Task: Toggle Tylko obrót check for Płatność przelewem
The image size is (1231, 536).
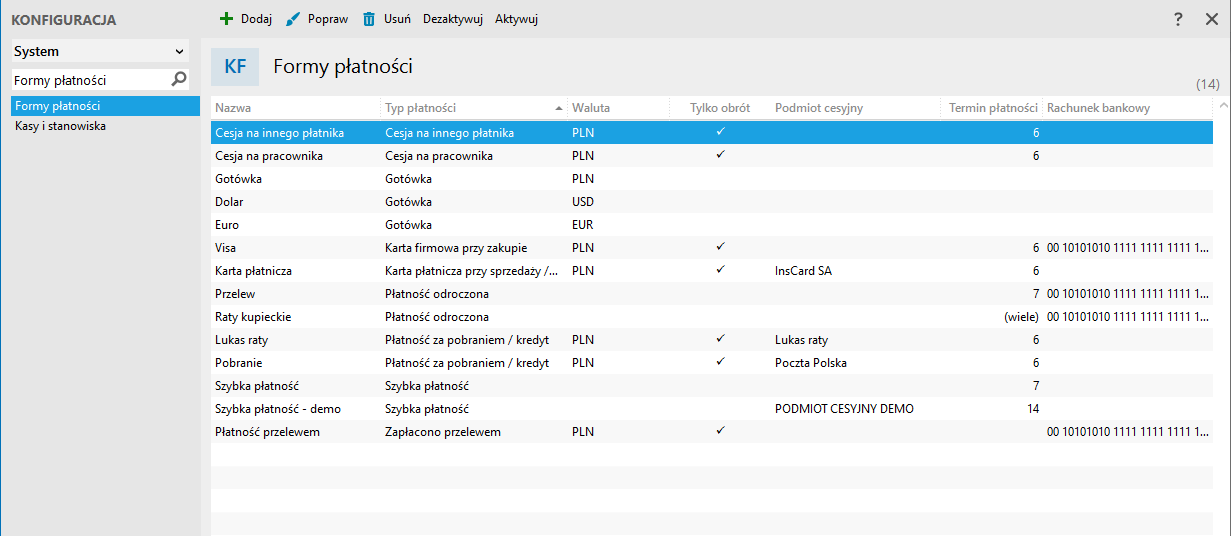Action: coord(720,431)
